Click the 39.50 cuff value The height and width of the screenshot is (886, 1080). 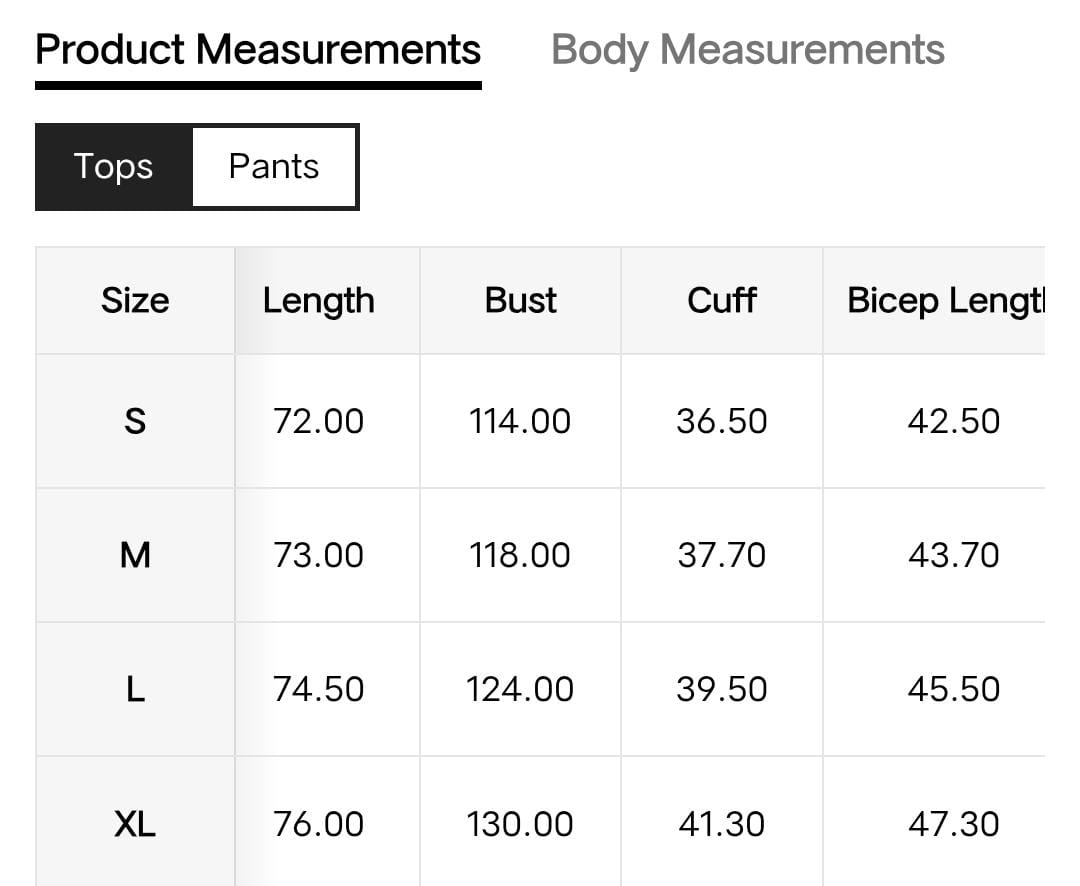[721, 689]
